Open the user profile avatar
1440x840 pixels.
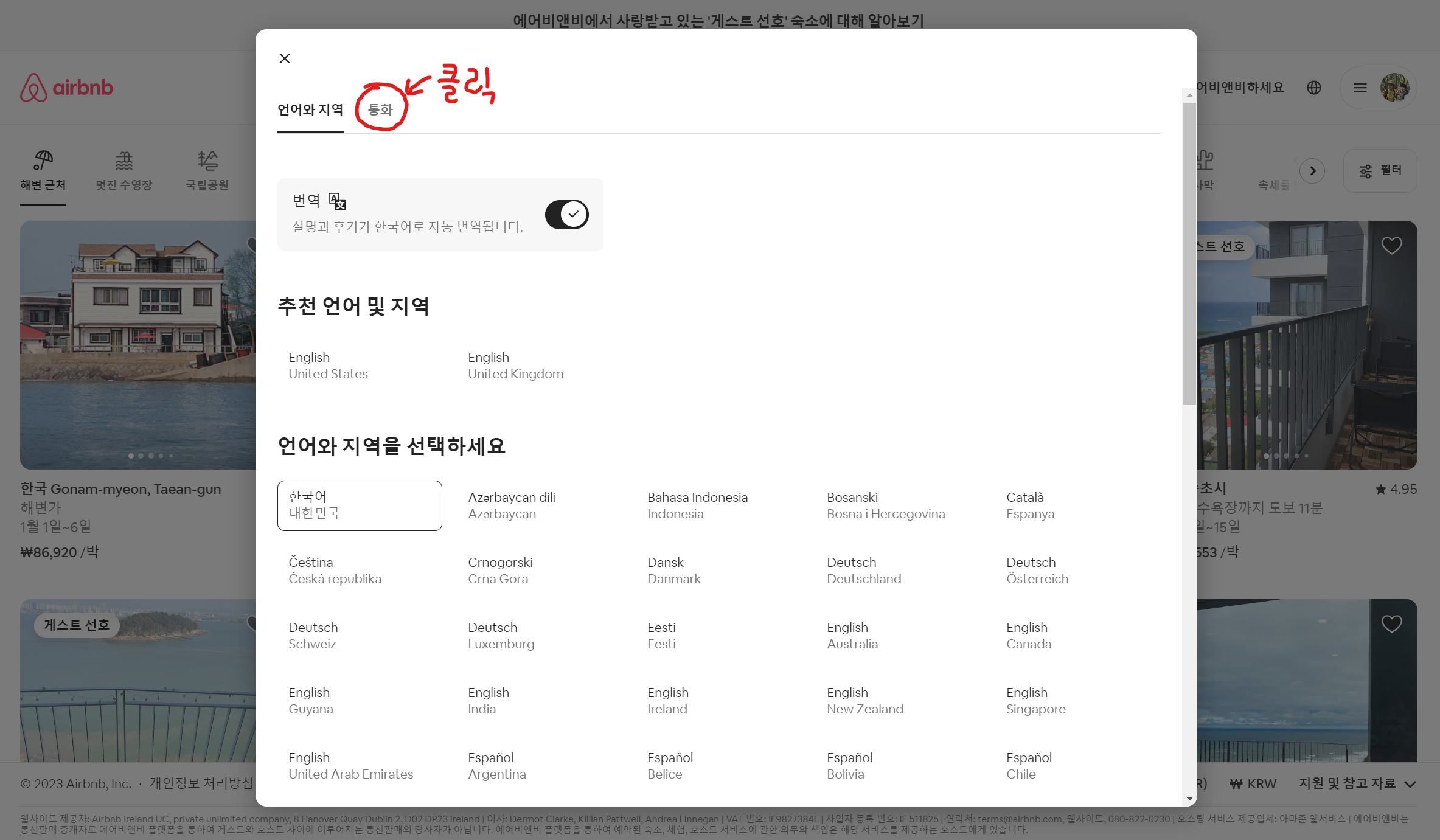tap(1395, 88)
